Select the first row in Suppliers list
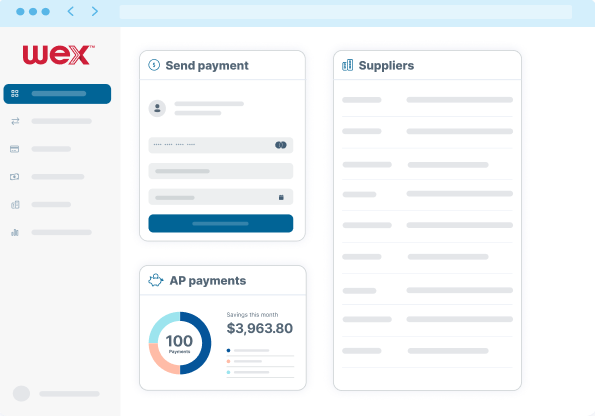Image resolution: width=595 pixels, height=416 pixels. (x=427, y=100)
